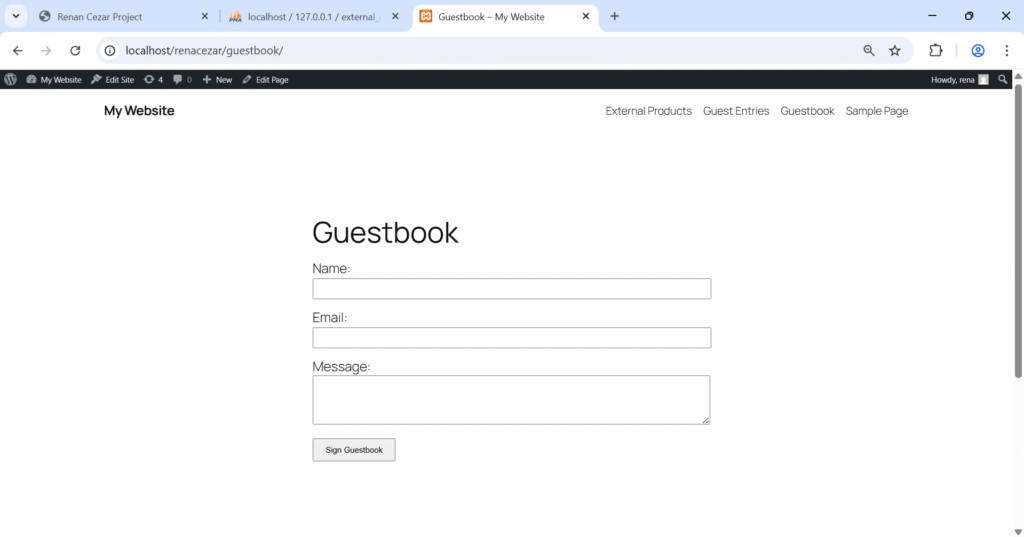Open the Chrome profile avatar icon
Image resolution: width=1024 pixels, height=537 pixels.
(x=978, y=50)
